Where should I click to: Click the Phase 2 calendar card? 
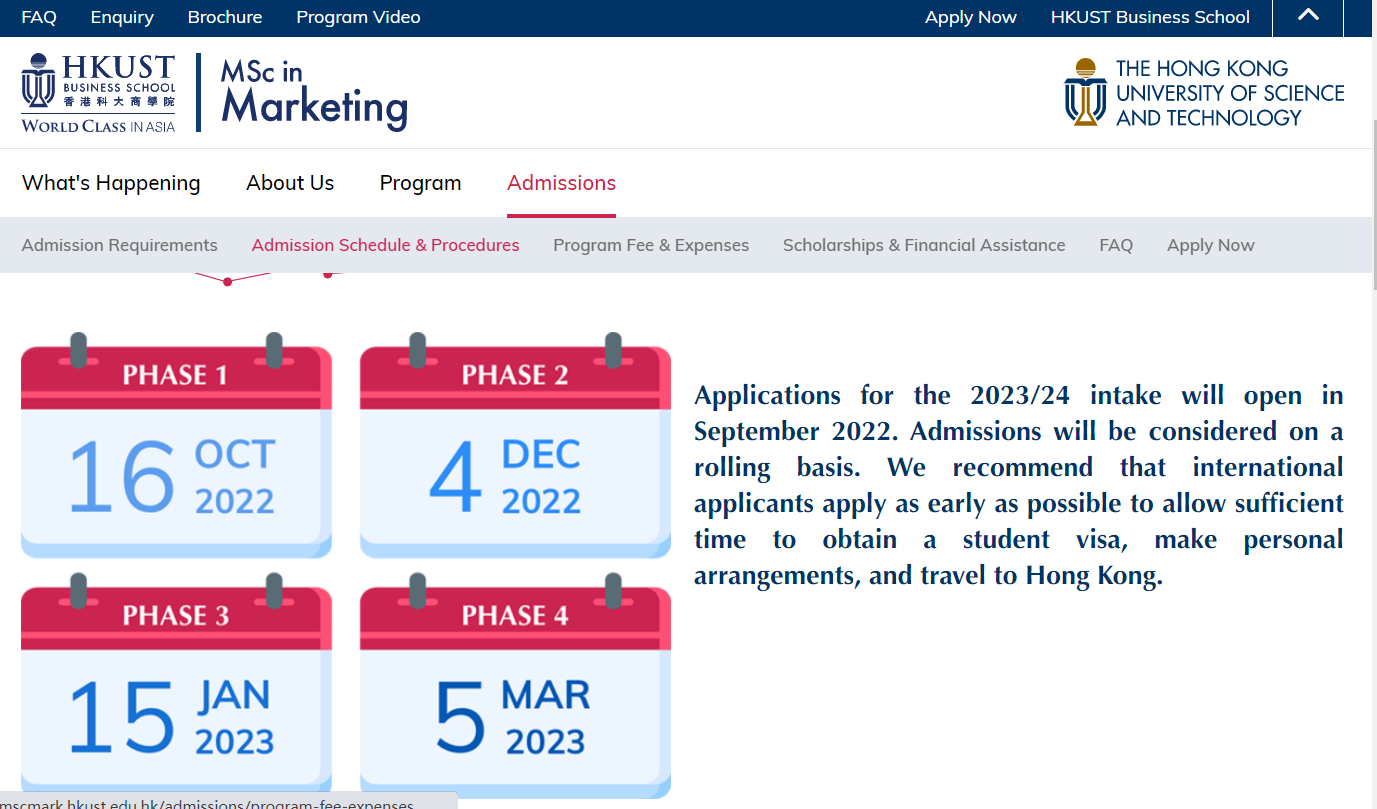click(515, 446)
